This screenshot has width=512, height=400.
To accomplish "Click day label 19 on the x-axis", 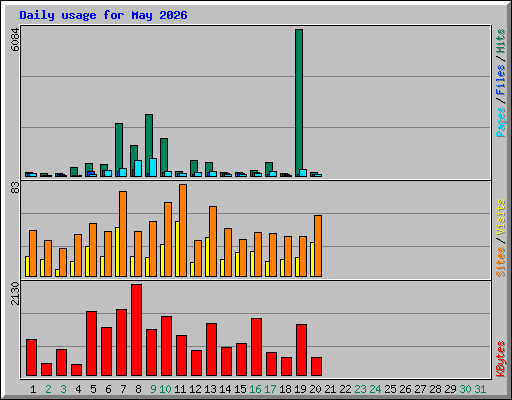I will (x=300, y=389).
